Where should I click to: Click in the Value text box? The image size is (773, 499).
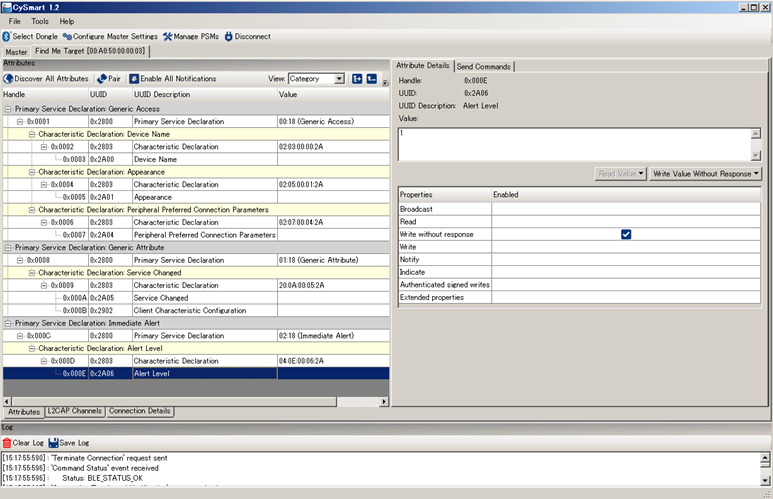tap(574, 144)
